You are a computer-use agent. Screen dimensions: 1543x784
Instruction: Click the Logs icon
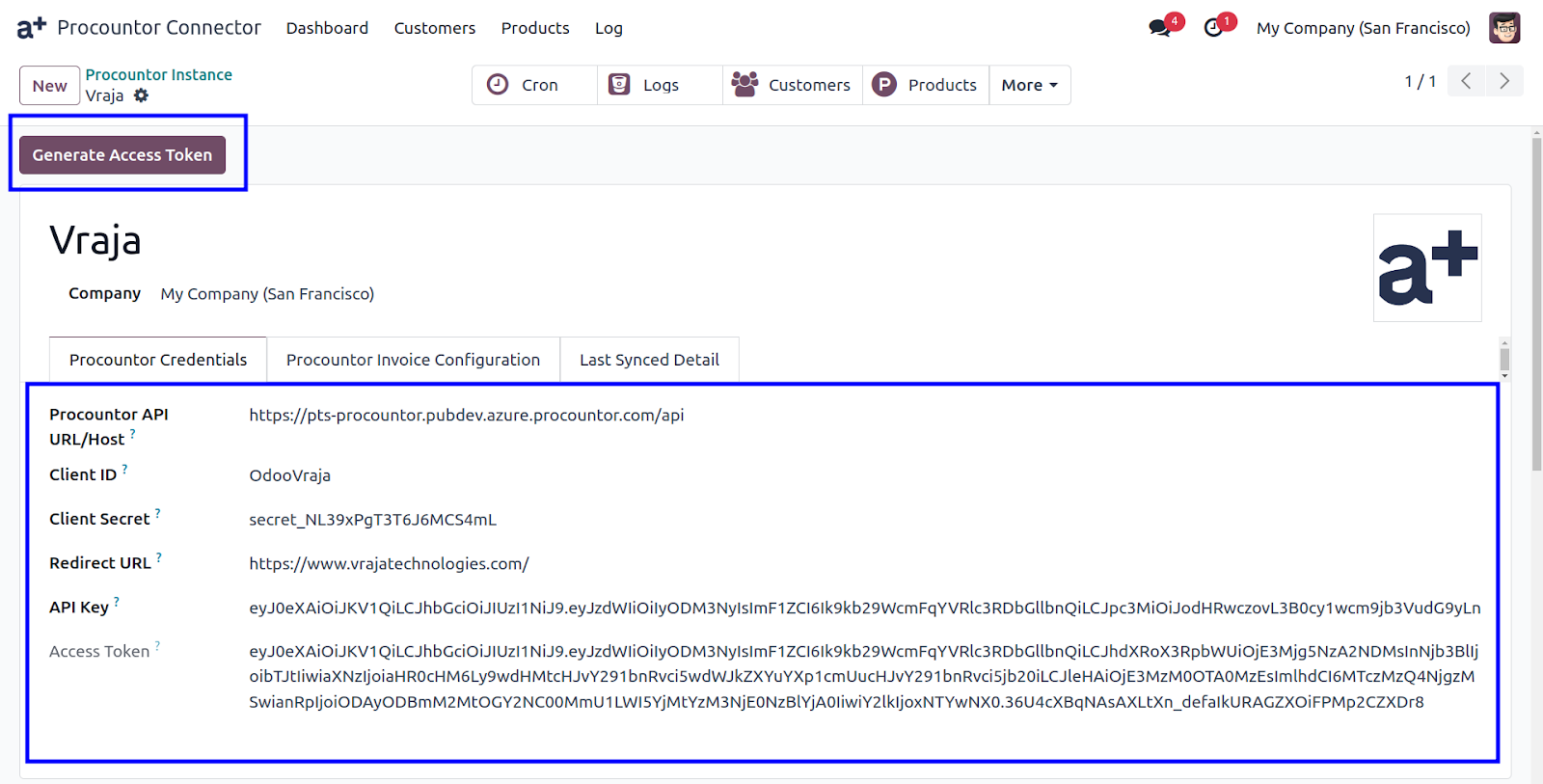pos(619,85)
